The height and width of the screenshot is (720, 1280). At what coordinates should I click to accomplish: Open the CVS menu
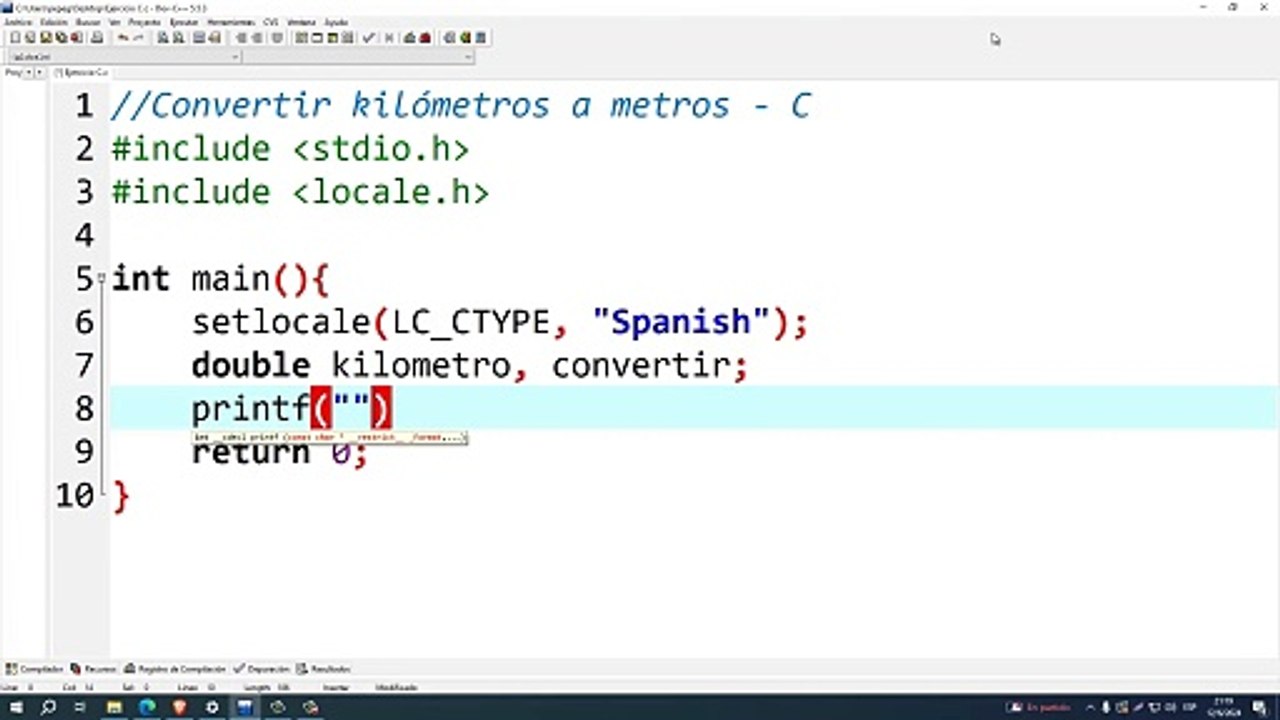(x=271, y=22)
